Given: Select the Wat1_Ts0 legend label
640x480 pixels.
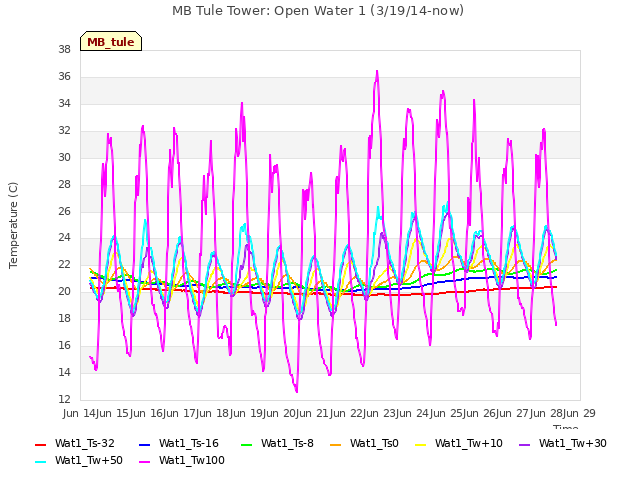Looking at the screenshot, I should coord(374,443).
